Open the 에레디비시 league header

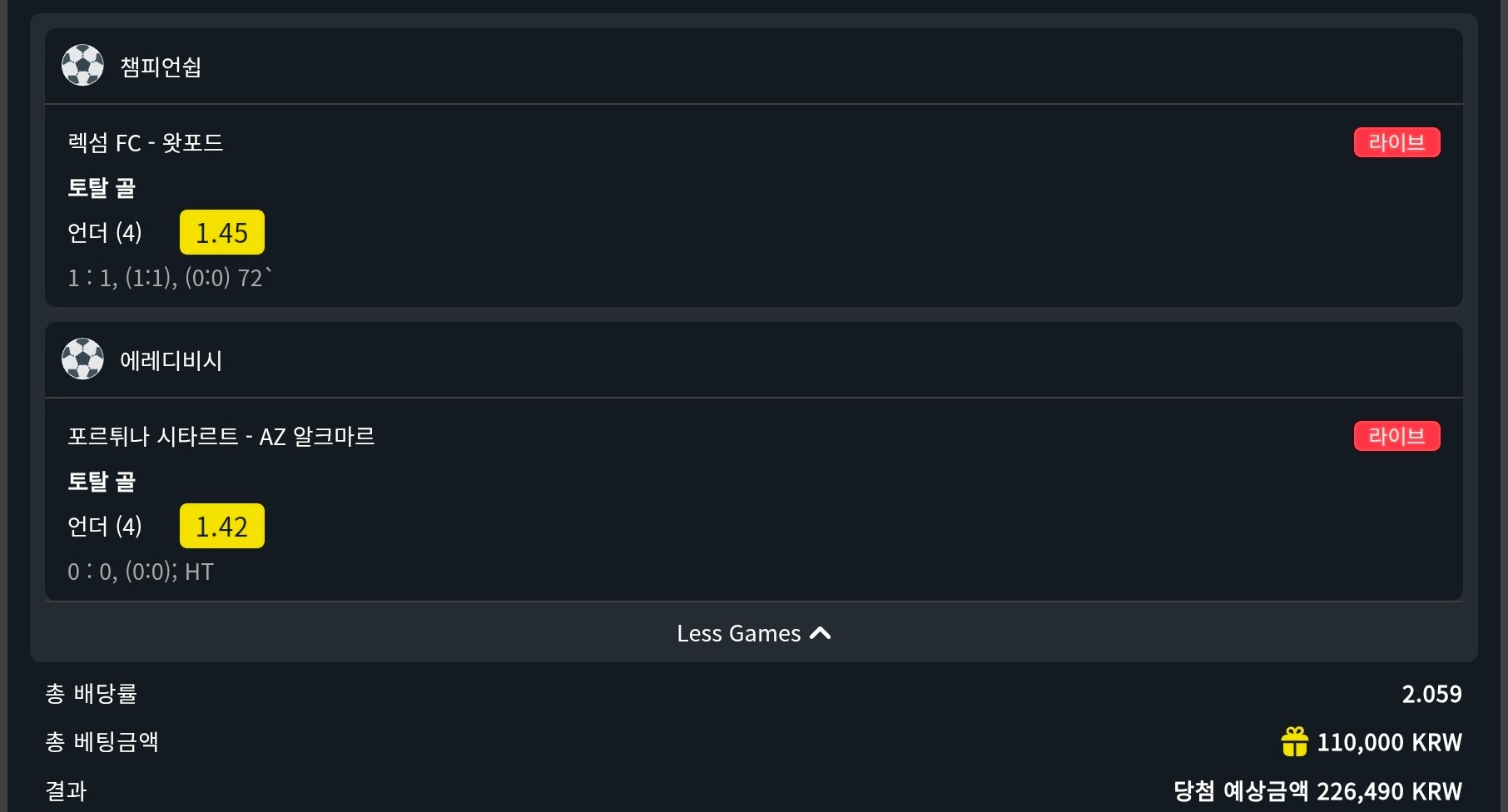click(754, 360)
